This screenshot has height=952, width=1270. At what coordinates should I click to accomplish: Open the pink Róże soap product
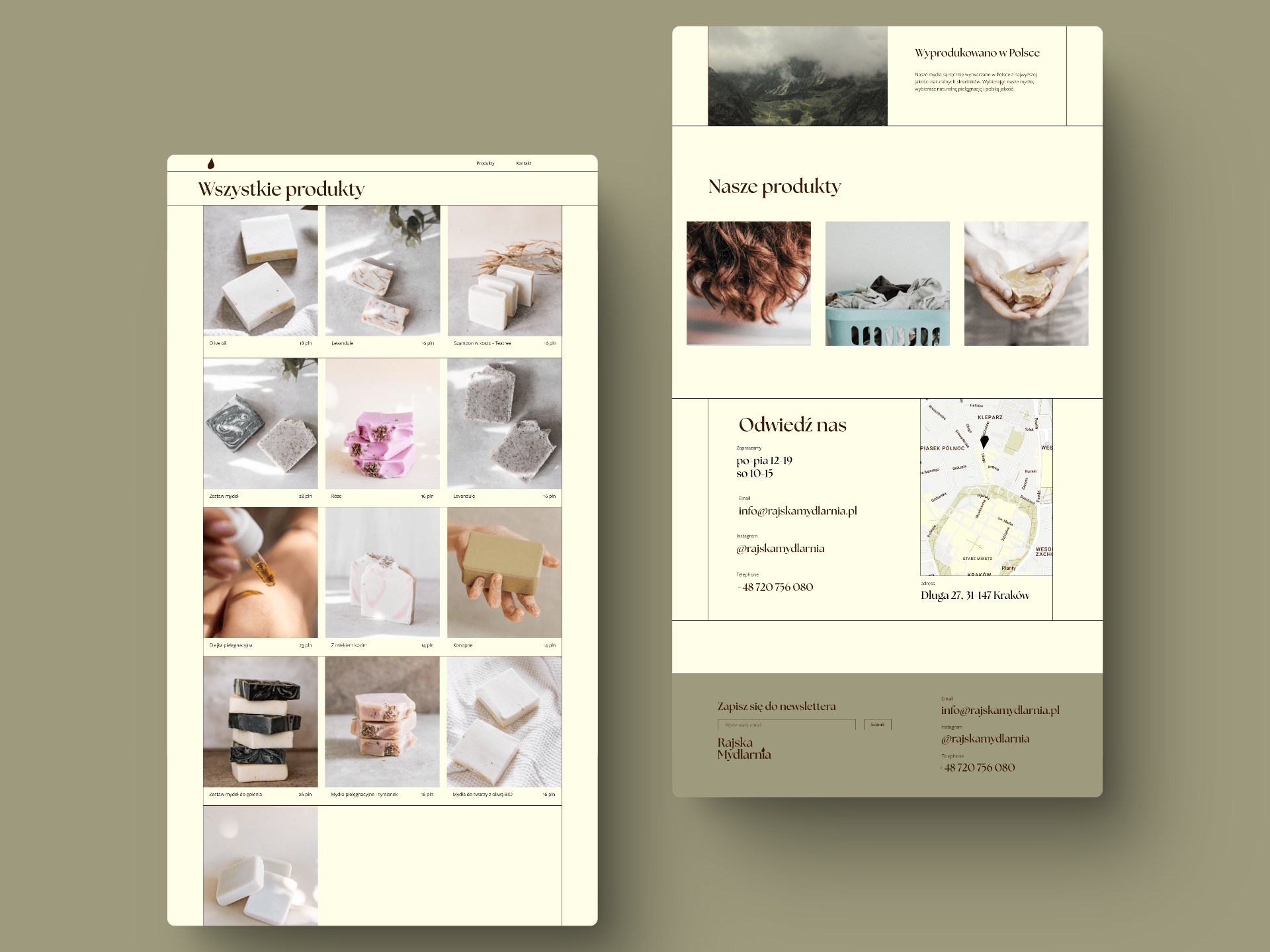coord(382,424)
